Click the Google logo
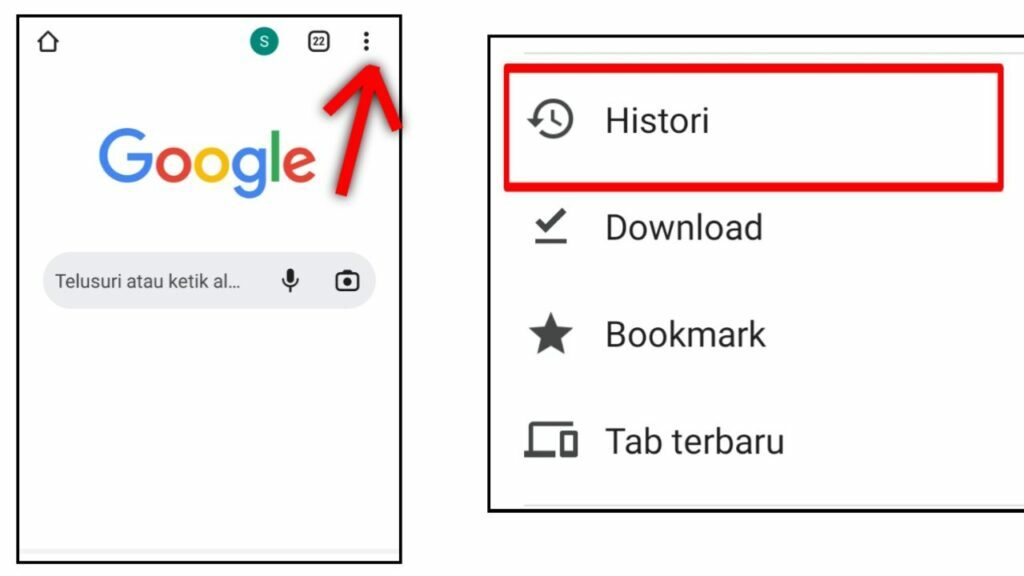 (207, 162)
